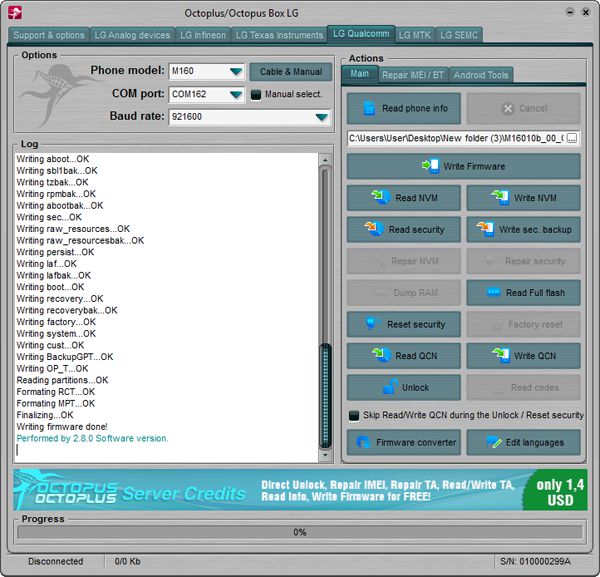
Task: Click the Read security icon
Action: 374,229
